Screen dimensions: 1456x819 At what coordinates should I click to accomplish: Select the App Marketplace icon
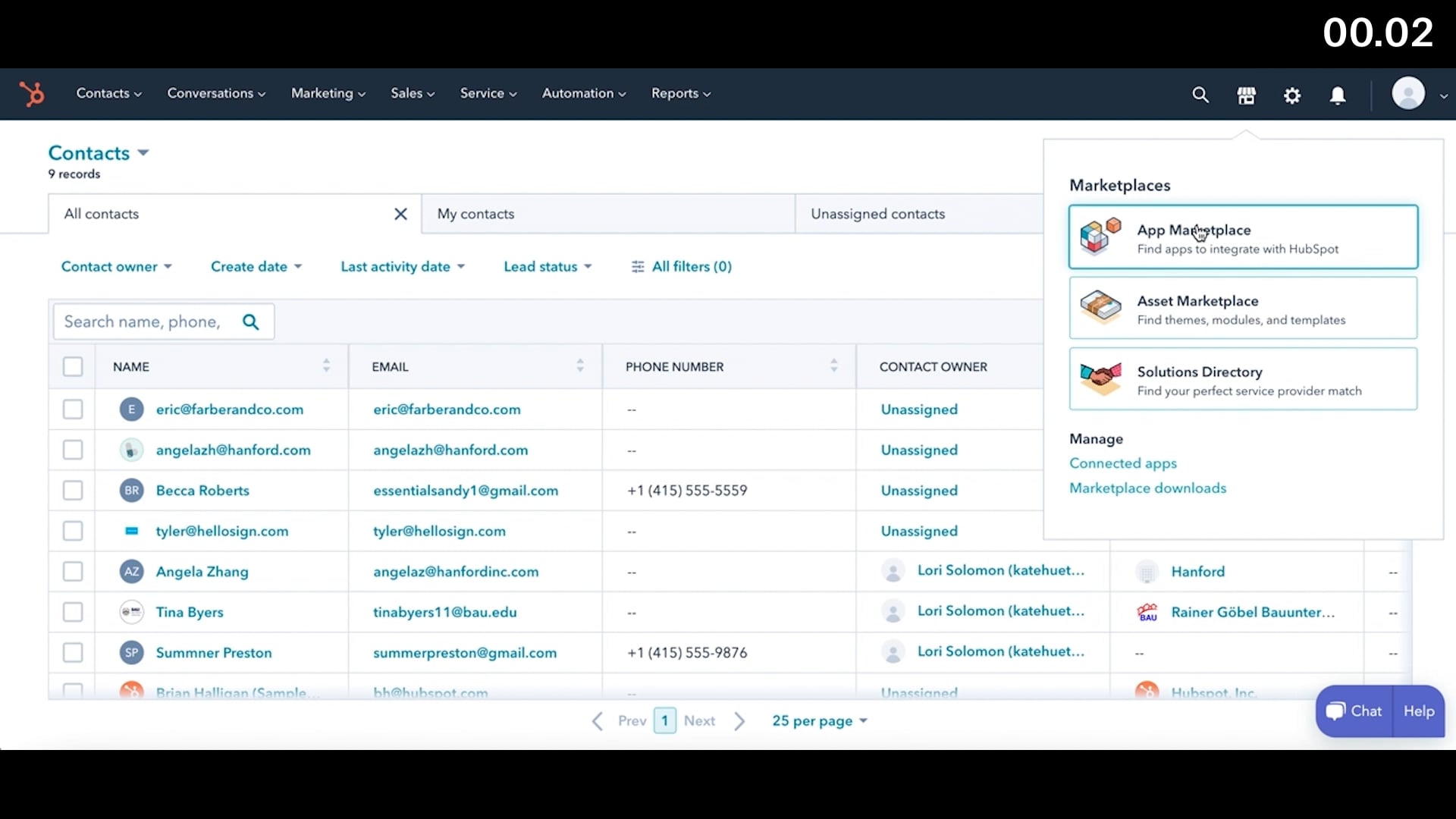pos(1100,236)
